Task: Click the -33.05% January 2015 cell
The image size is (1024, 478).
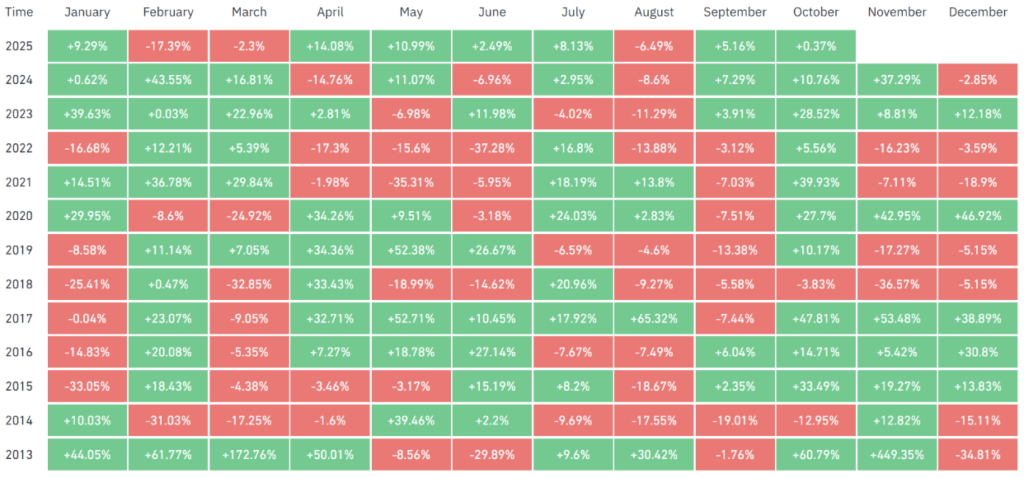Action: tap(87, 387)
